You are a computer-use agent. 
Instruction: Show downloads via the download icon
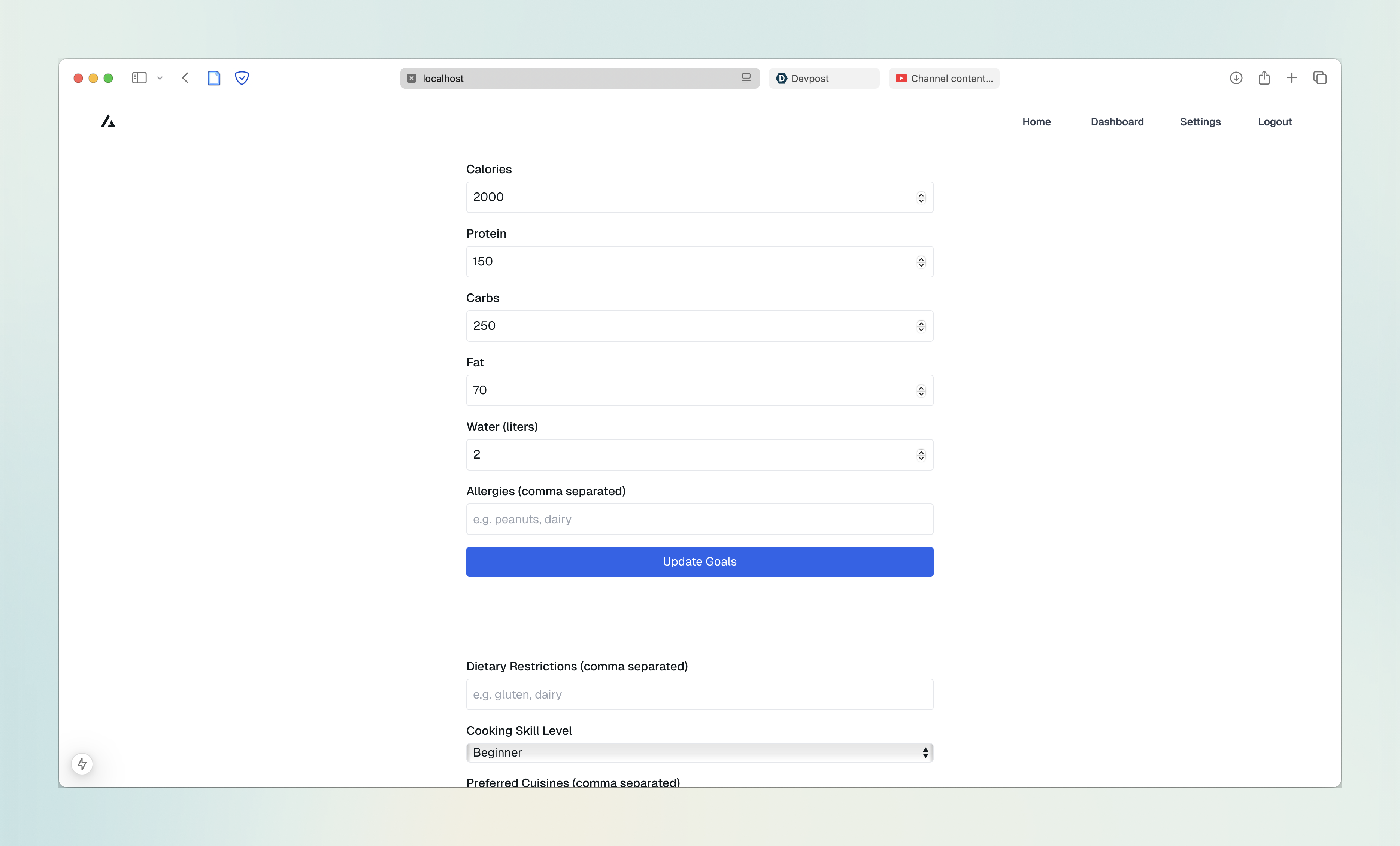[x=1236, y=78]
